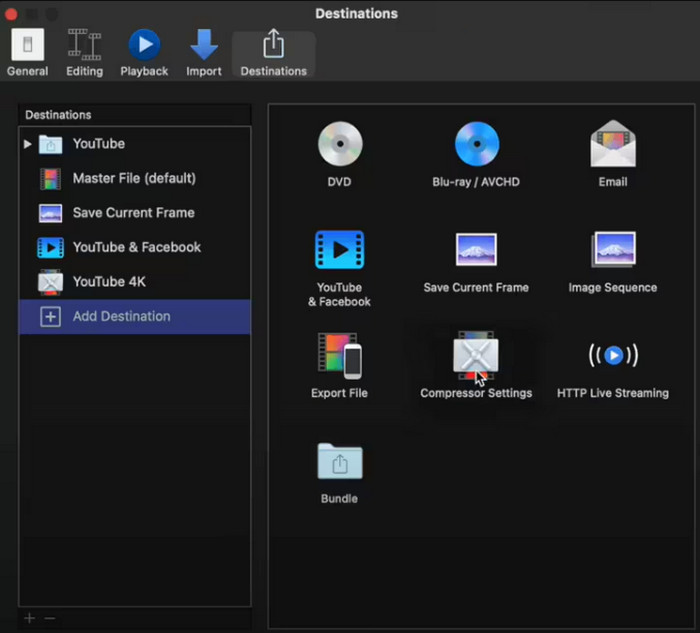
Task: Select YouTube & Facebook destination in grid
Action: pos(339,251)
